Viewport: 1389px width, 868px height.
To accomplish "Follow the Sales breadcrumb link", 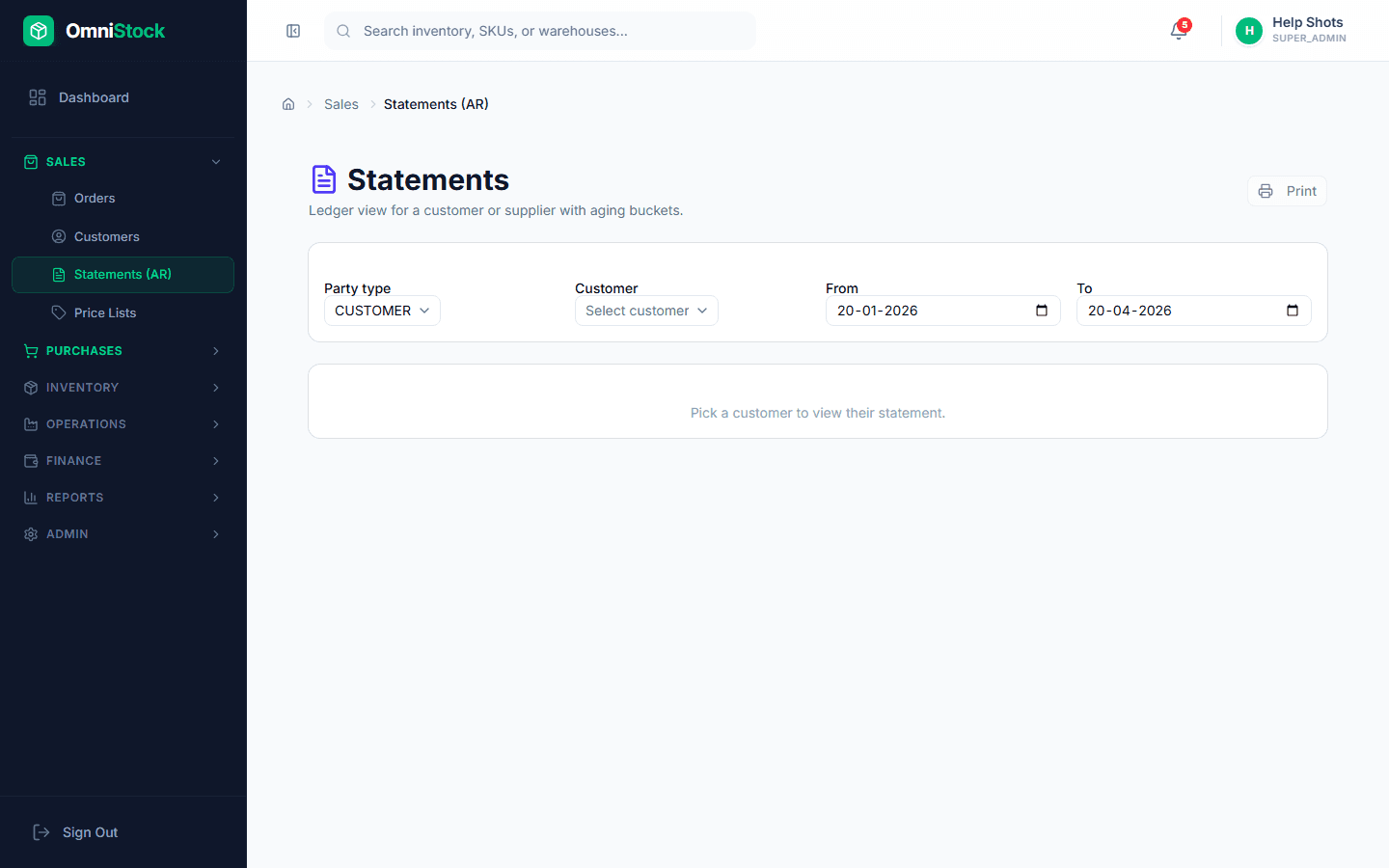I will coord(341,104).
